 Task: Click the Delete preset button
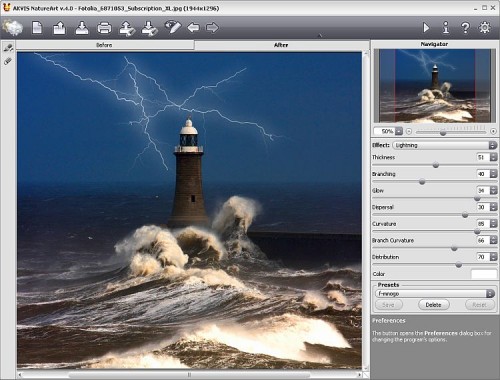[433, 305]
